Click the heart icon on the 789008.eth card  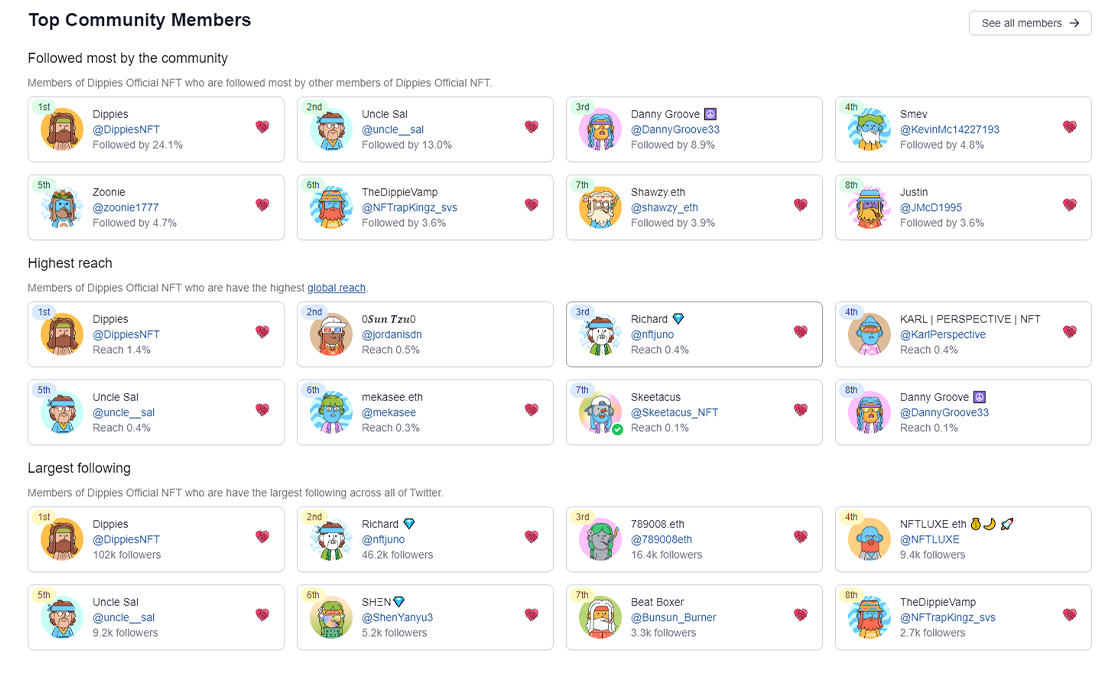[800, 537]
